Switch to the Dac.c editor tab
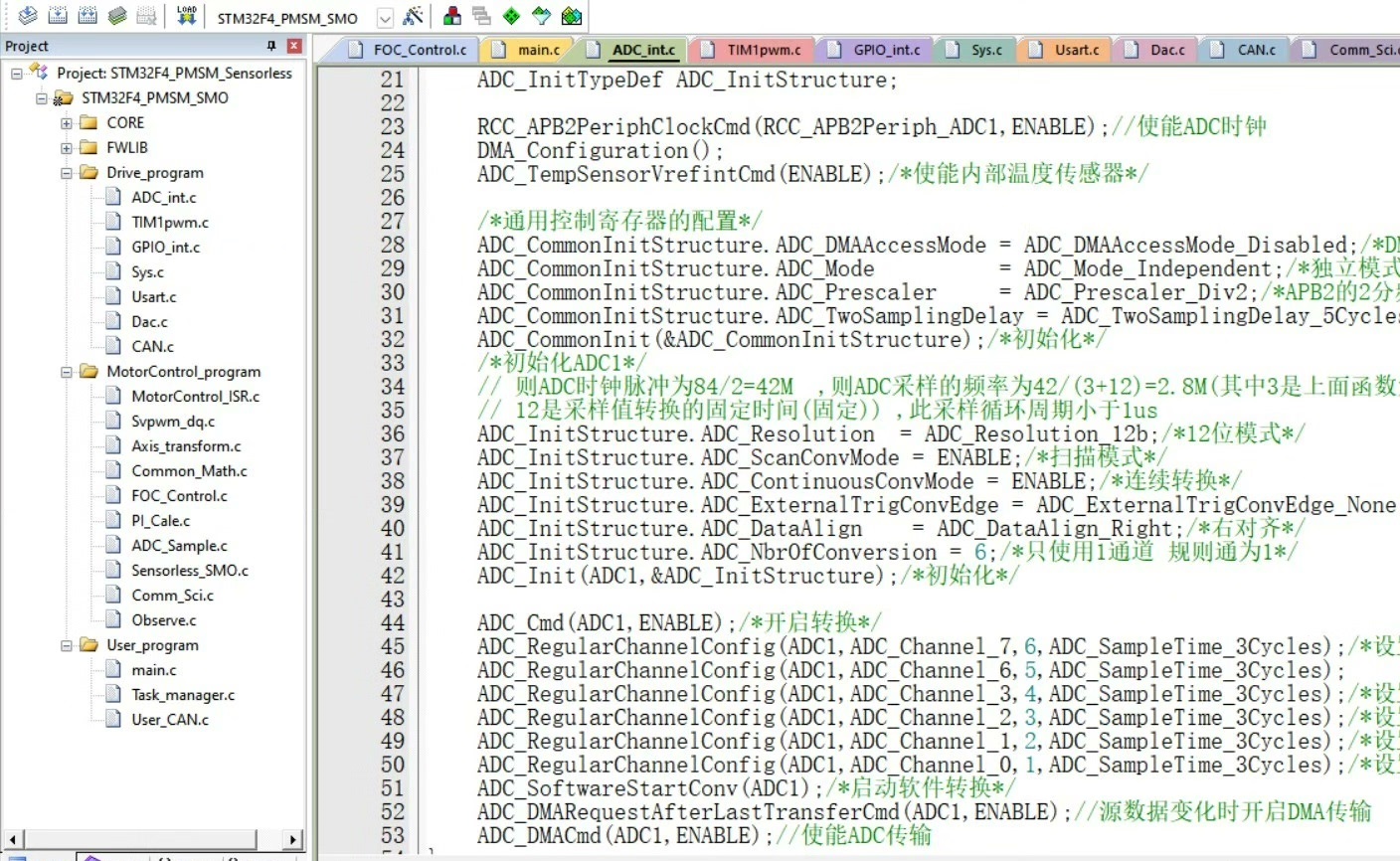1400x861 pixels. click(1156, 50)
